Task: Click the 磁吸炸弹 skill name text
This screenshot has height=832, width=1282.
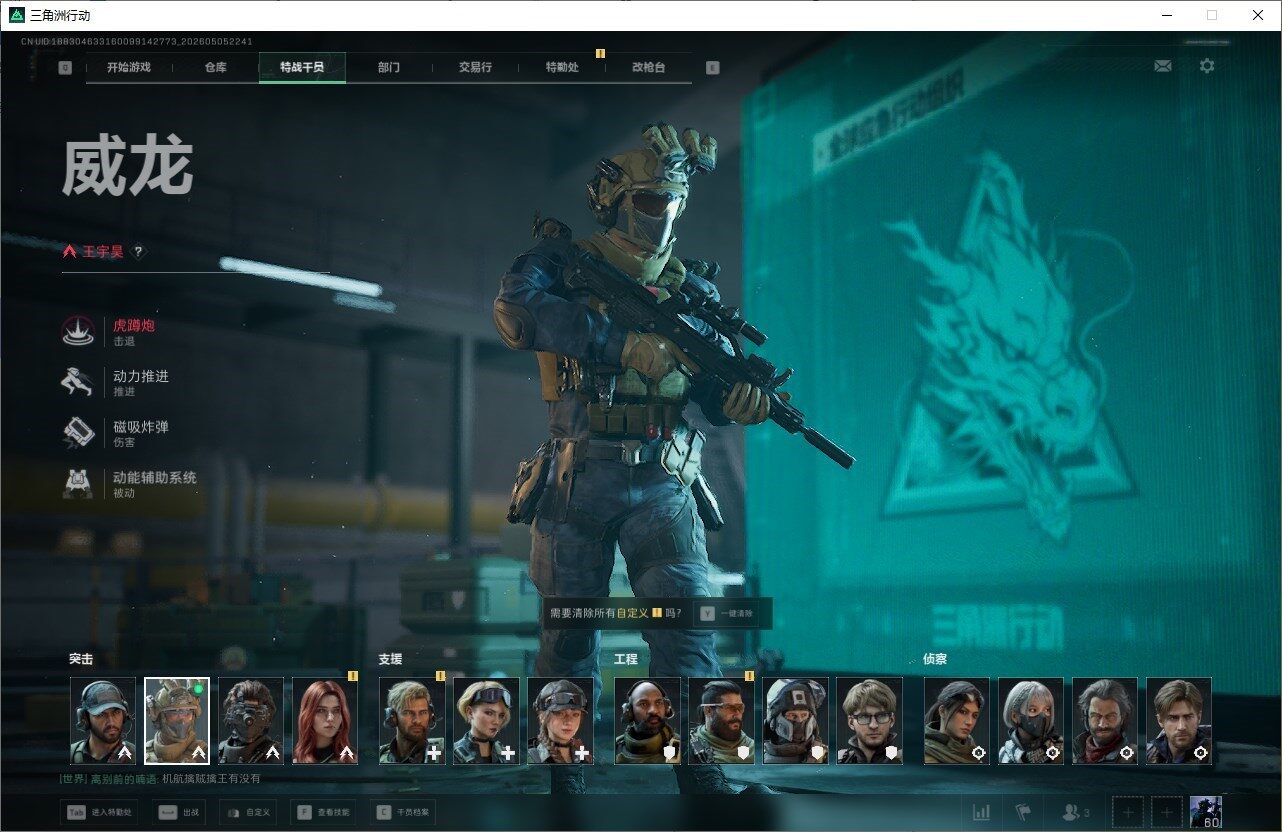Action: (x=141, y=427)
